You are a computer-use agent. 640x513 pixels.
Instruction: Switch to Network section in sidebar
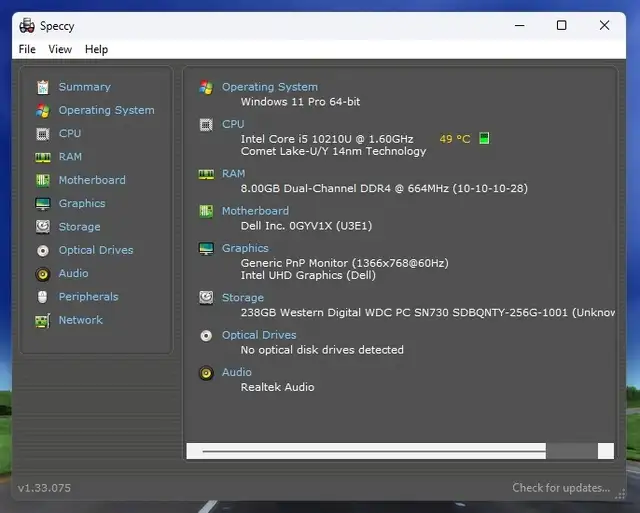(81, 320)
